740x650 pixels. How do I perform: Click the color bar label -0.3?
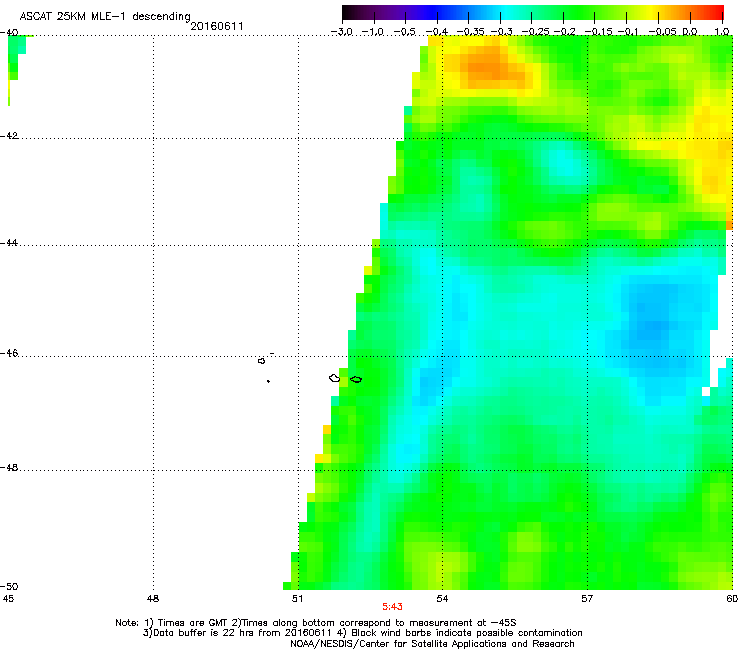(501, 32)
